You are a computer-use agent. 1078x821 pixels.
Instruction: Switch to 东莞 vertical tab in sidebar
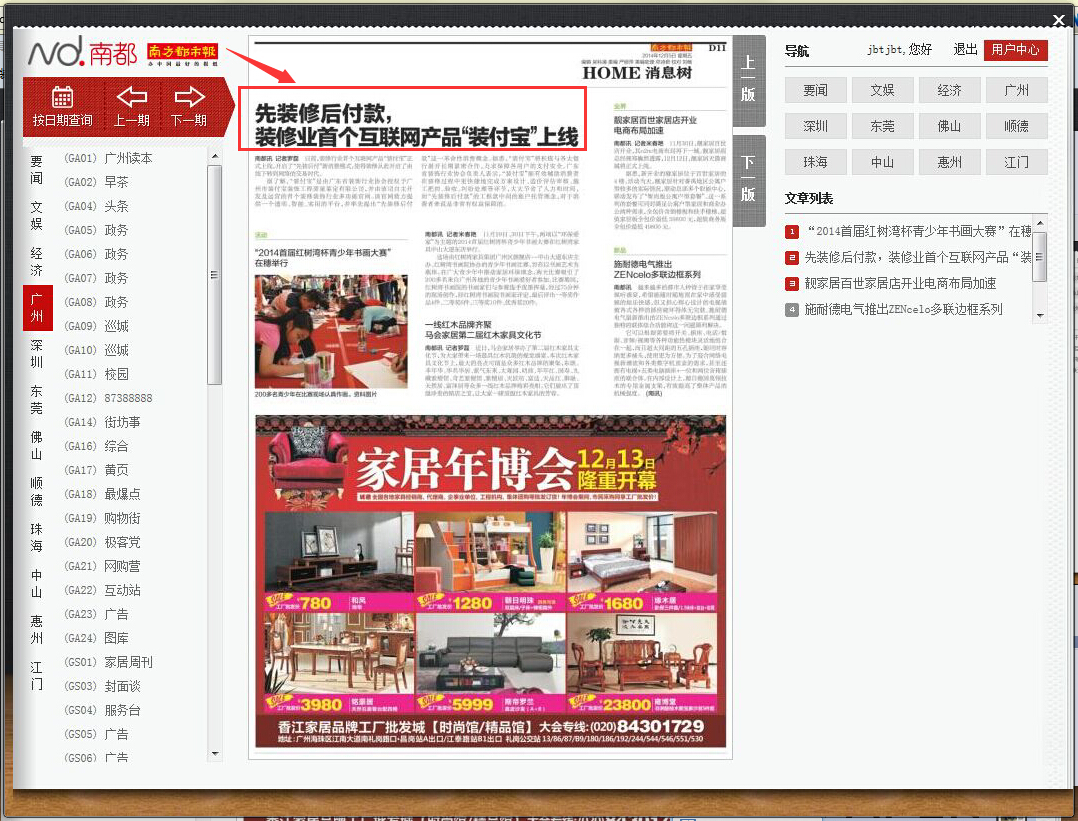[x=36, y=400]
